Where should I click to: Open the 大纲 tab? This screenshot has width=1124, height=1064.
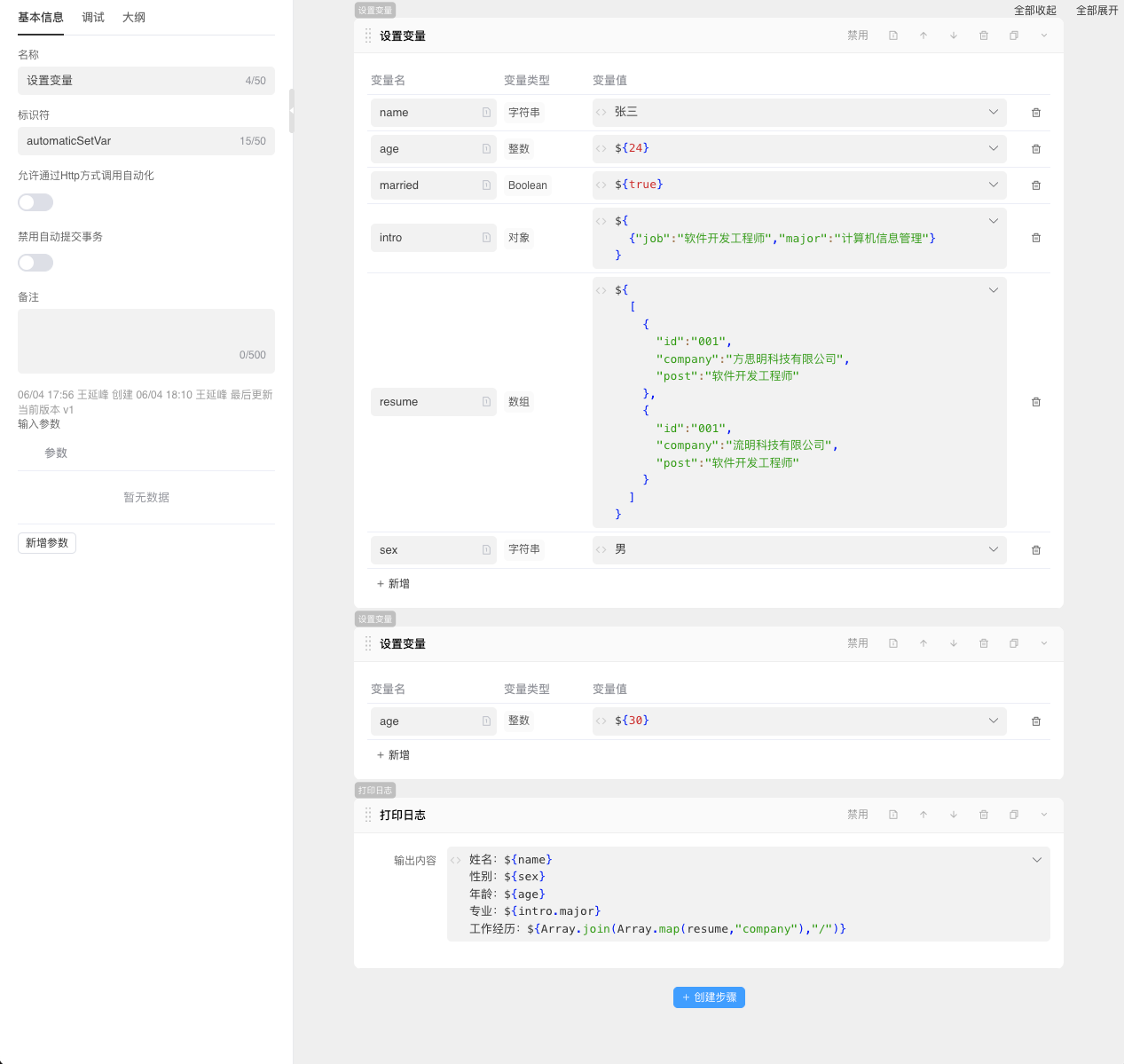pos(134,18)
